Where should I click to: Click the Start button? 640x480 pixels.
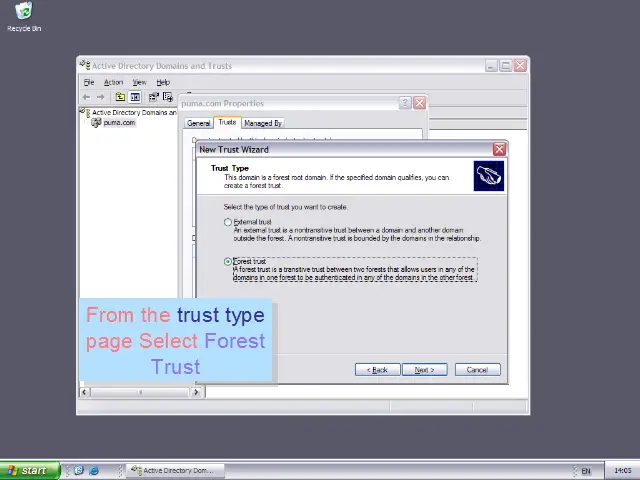click(x=29, y=470)
